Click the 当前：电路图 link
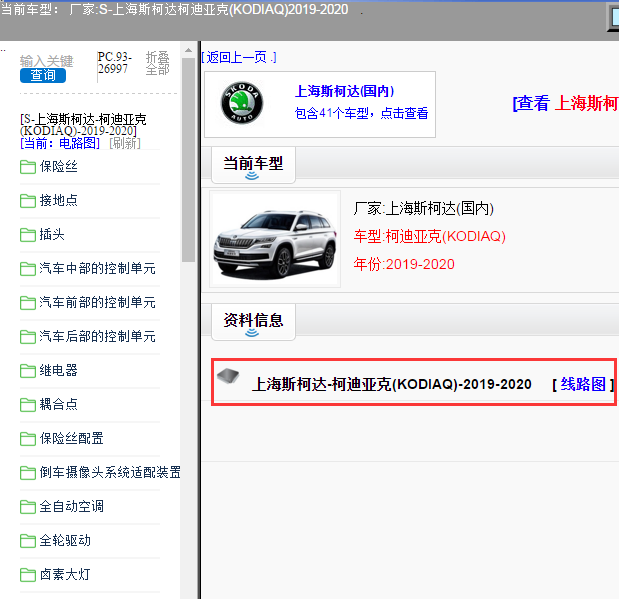Image resolution: width=619 pixels, height=599 pixels. pos(60,143)
